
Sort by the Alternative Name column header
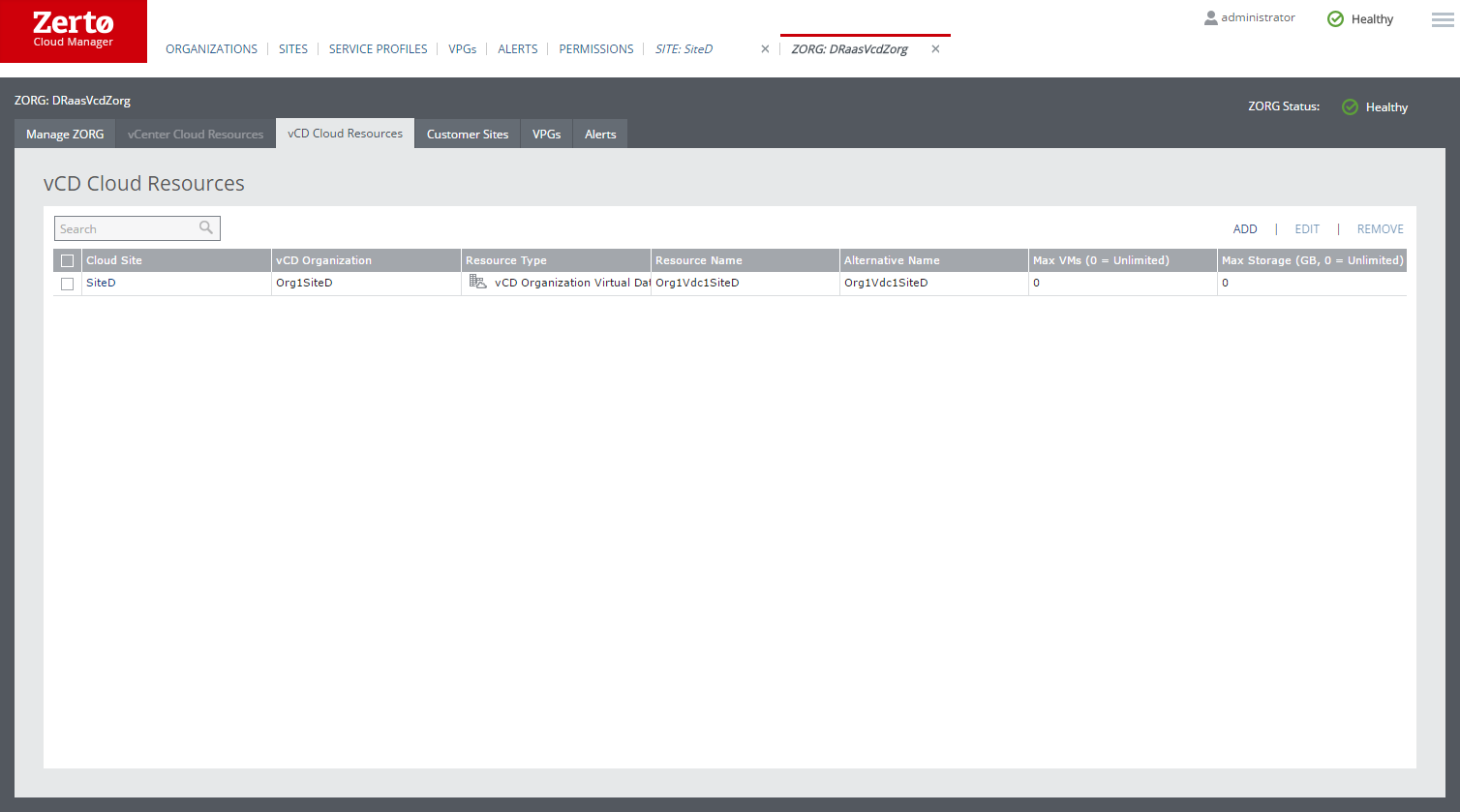[x=933, y=260]
